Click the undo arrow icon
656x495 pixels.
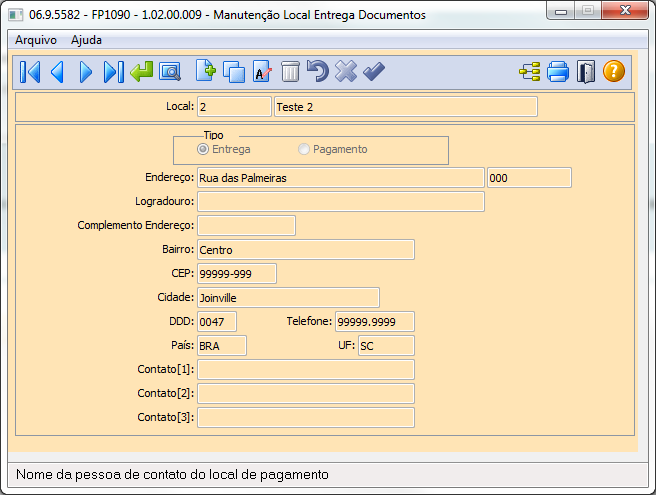coord(318,70)
